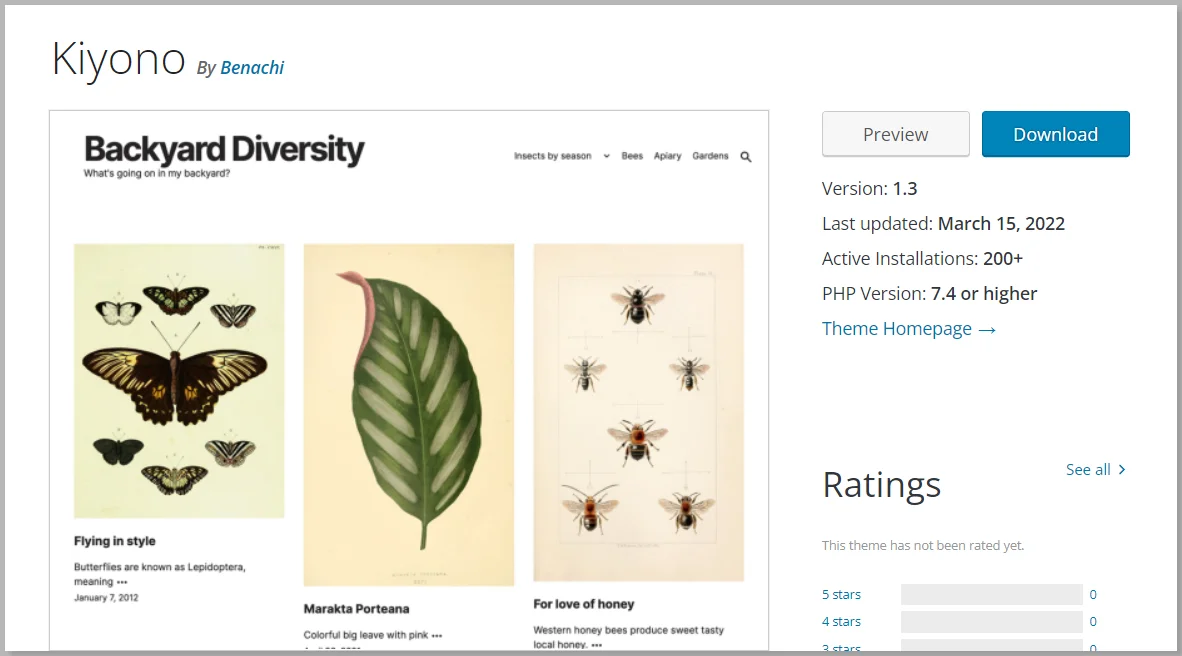
Task: Click the 4 stars count of 0
Action: 1093,621
